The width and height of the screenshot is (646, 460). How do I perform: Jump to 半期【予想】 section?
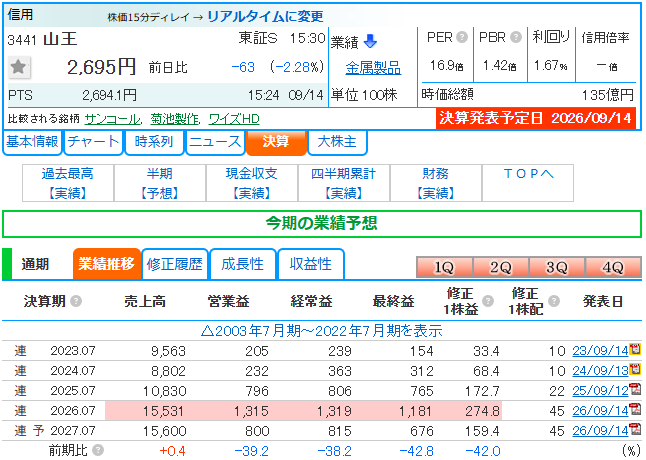pos(159,183)
